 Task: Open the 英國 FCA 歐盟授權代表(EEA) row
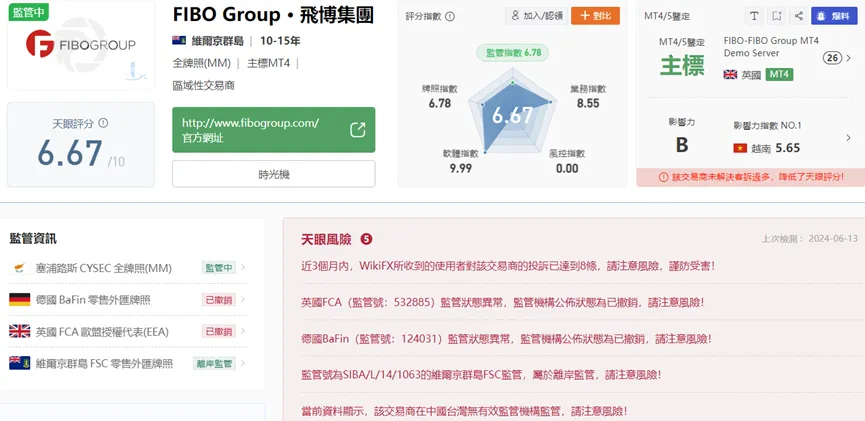tap(128, 331)
